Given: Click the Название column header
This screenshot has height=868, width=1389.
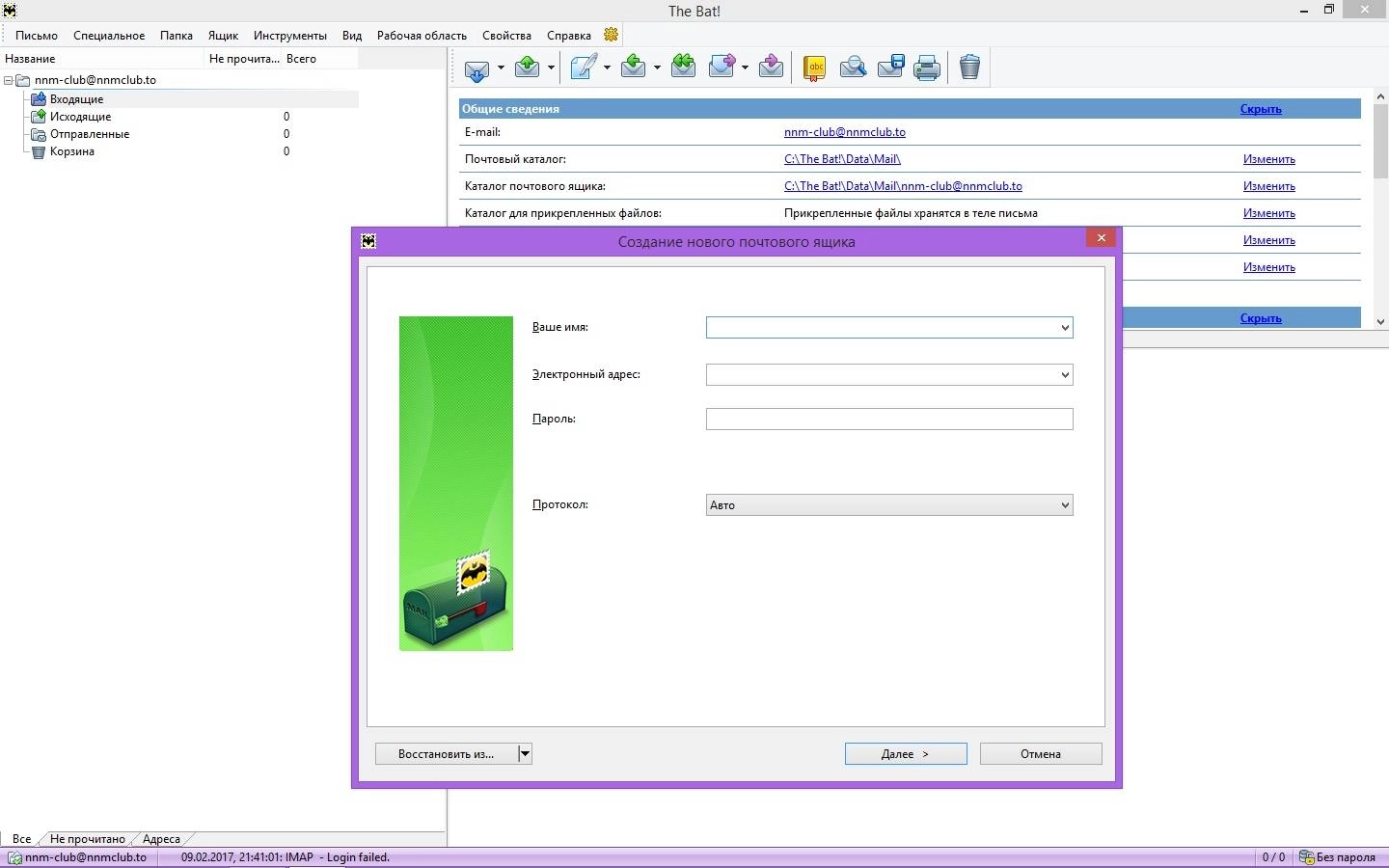Looking at the screenshot, I should click(103, 59).
